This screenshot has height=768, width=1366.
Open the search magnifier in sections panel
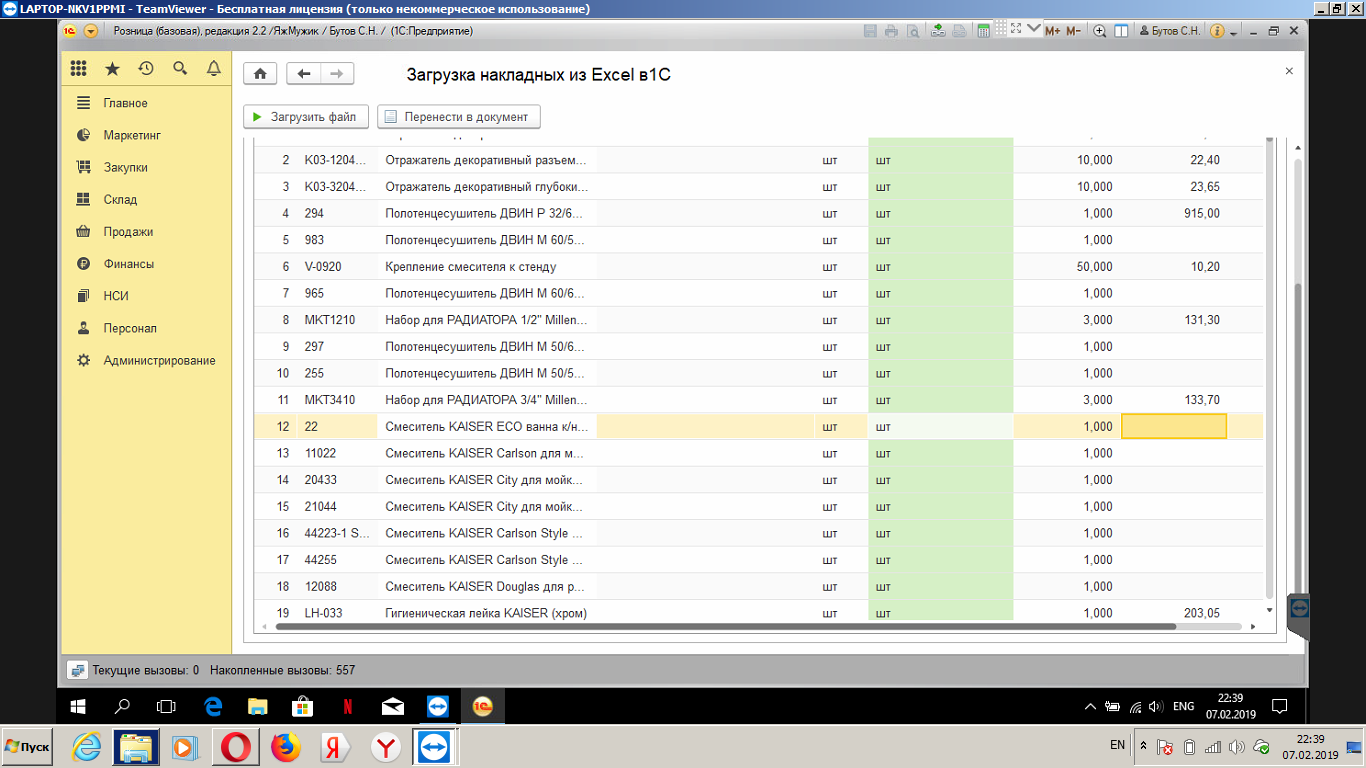tap(180, 68)
